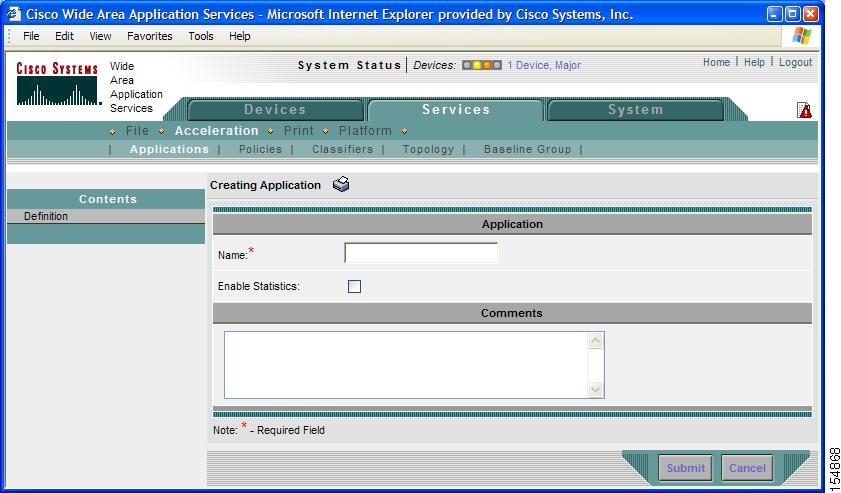This screenshot has height=493, width=841.
Task: Select the Applications sub-tab
Action: (x=169, y=149)
